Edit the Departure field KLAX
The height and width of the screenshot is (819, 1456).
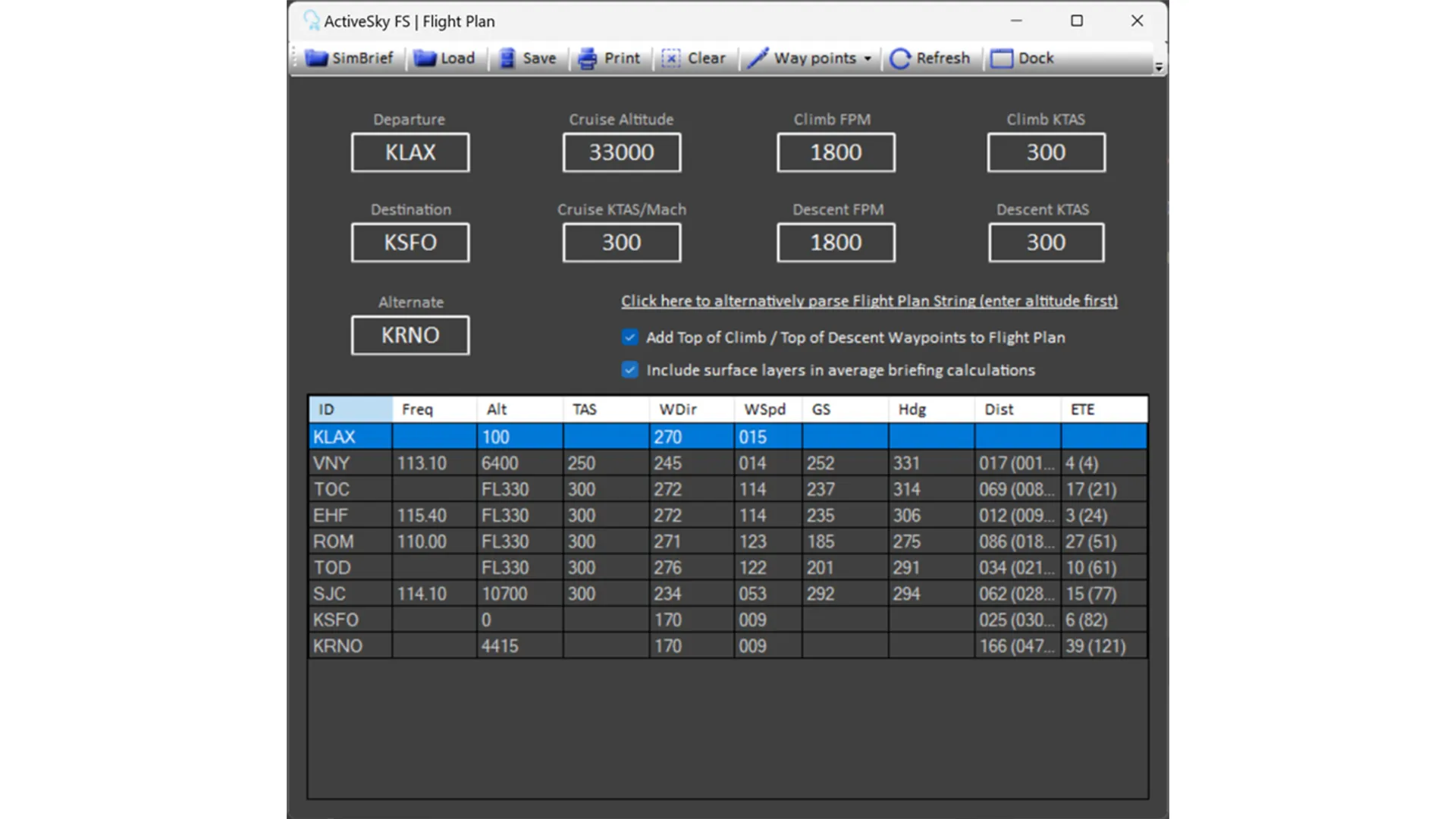point(410,152)
